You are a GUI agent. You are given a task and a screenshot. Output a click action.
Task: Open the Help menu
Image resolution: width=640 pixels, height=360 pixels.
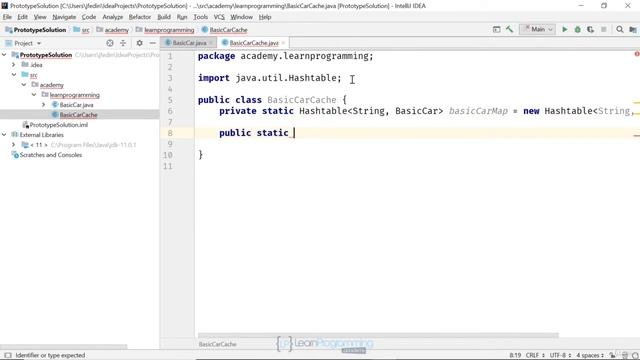click(265, 17)
